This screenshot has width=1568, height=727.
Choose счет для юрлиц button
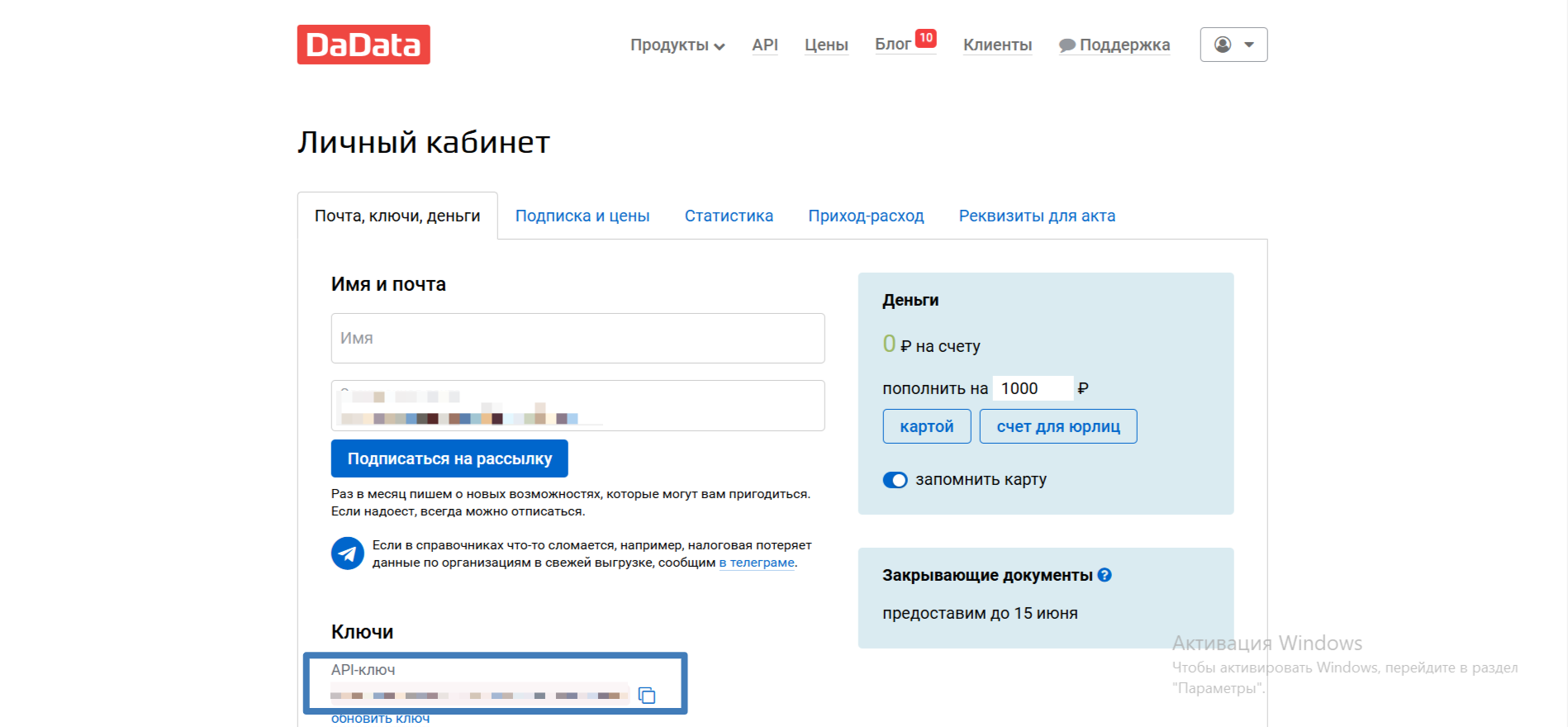pyautogui.click(x=1057, y=426)
